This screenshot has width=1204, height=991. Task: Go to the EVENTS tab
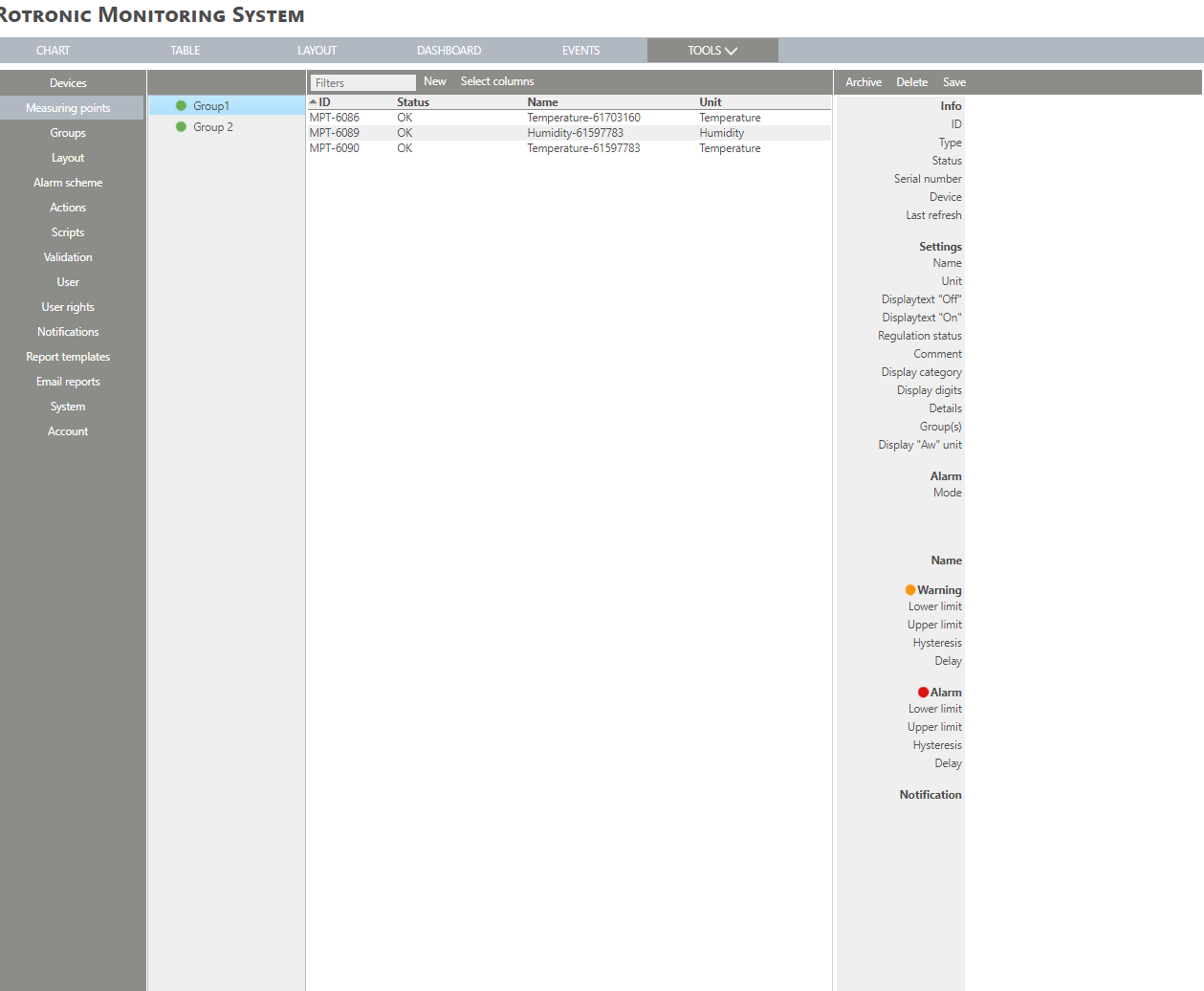[x=581, y=51]
